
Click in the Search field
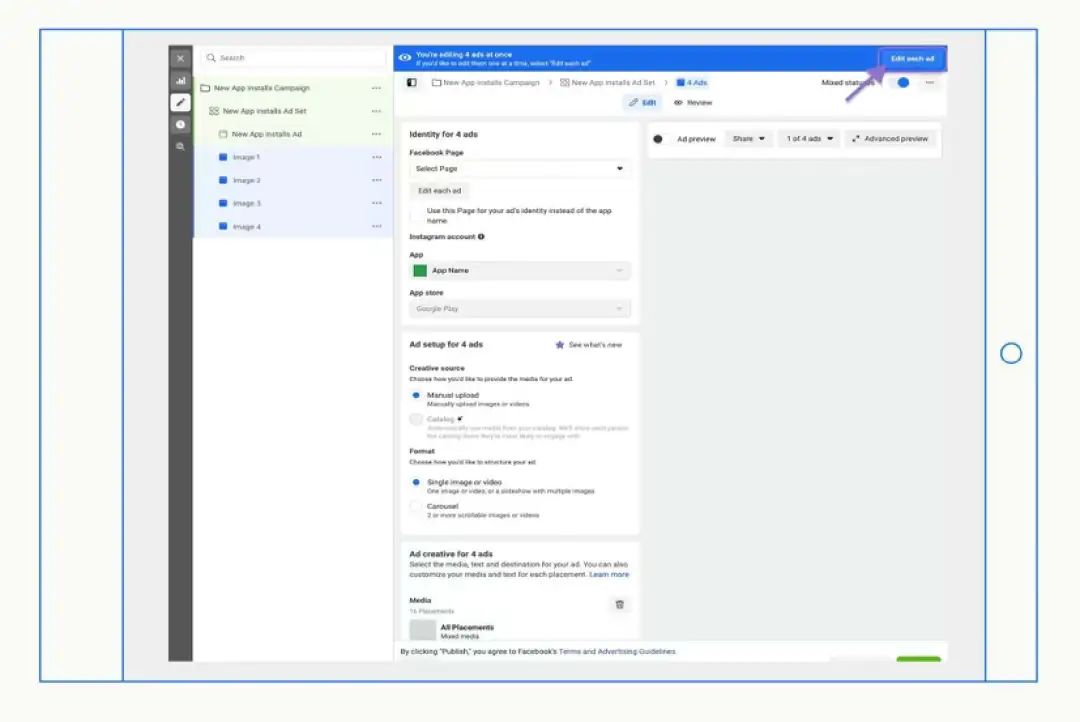[x=293, y=58]
